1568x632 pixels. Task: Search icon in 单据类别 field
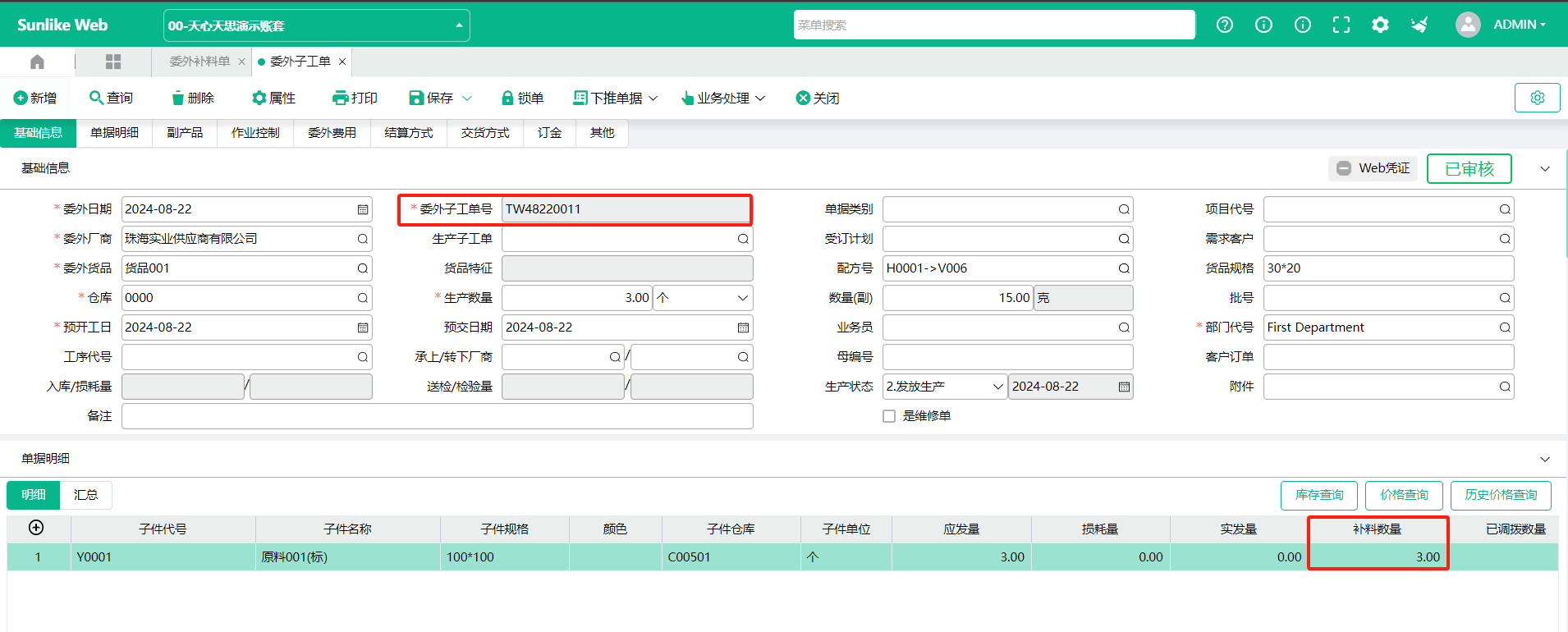click(1124, 209)
